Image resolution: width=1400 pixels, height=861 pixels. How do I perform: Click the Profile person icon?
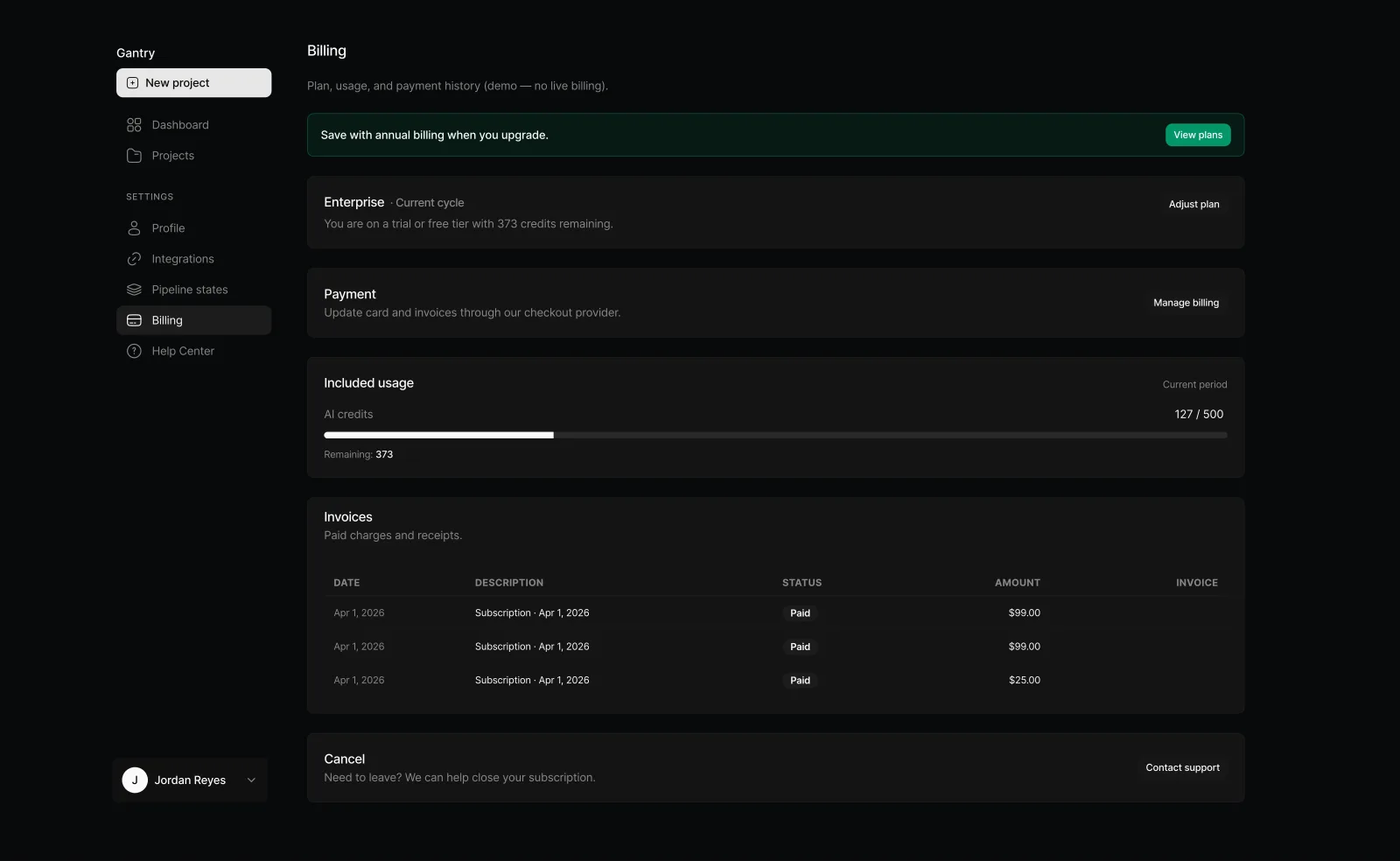[x=134, y=228]
